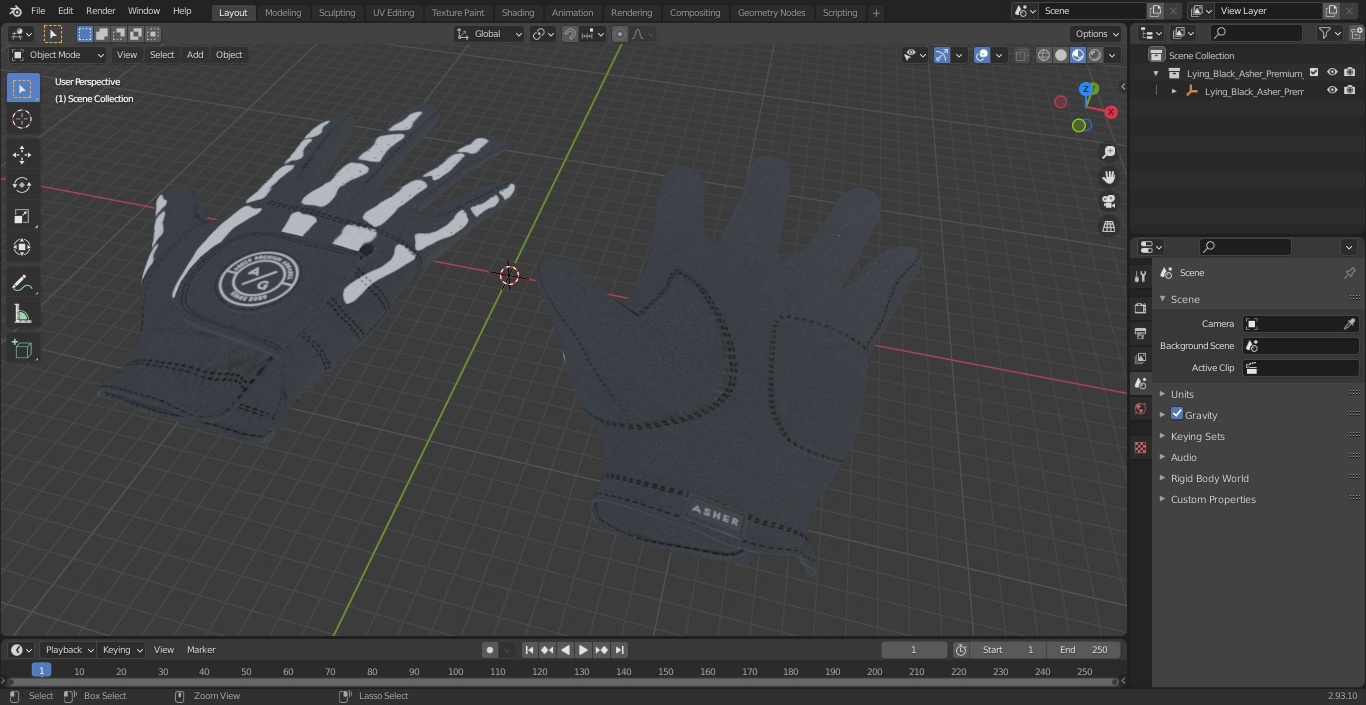Expand the Audio panel

point(1183,457)
